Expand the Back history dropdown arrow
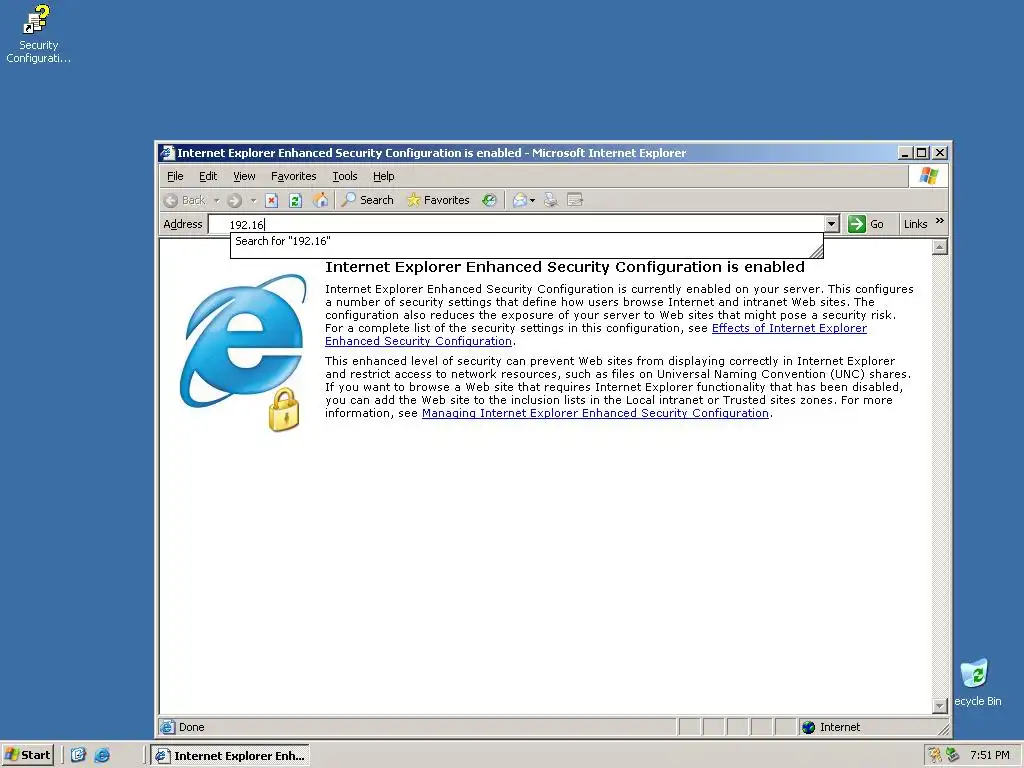This screenshot has height=768, width=1024. coord(216,200)
